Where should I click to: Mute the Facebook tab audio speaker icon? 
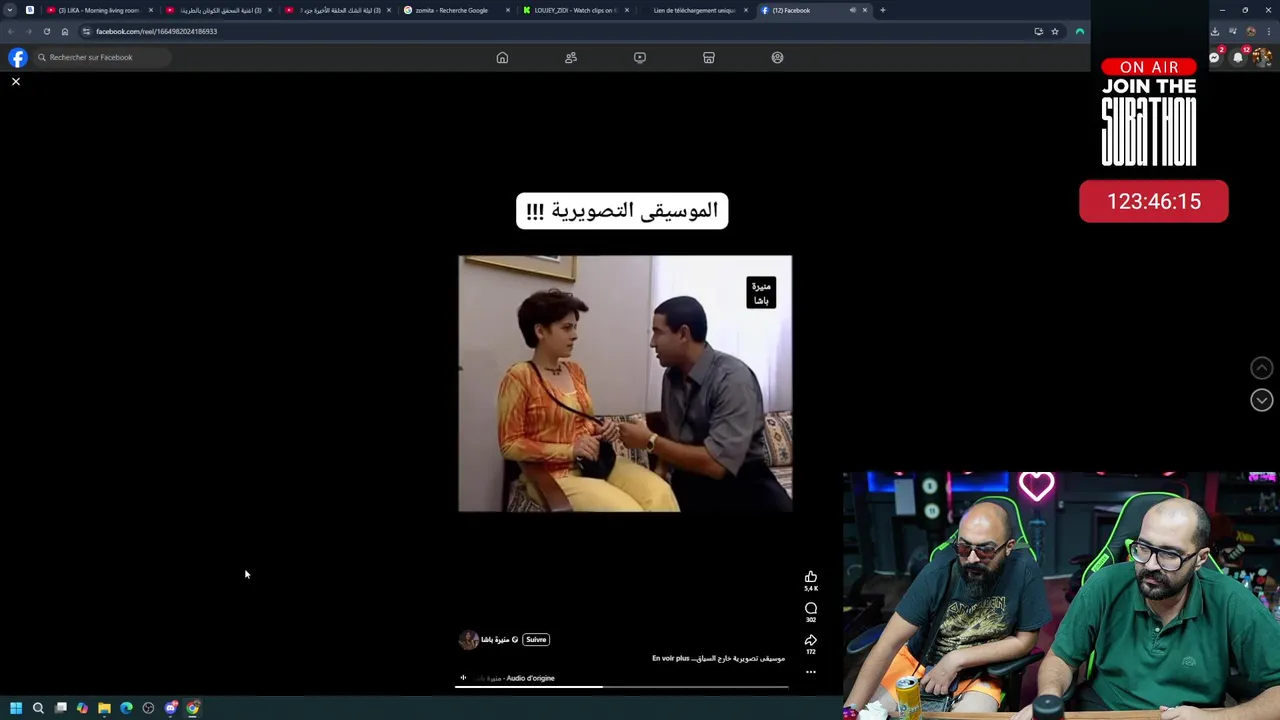click(x=852, y=10)
